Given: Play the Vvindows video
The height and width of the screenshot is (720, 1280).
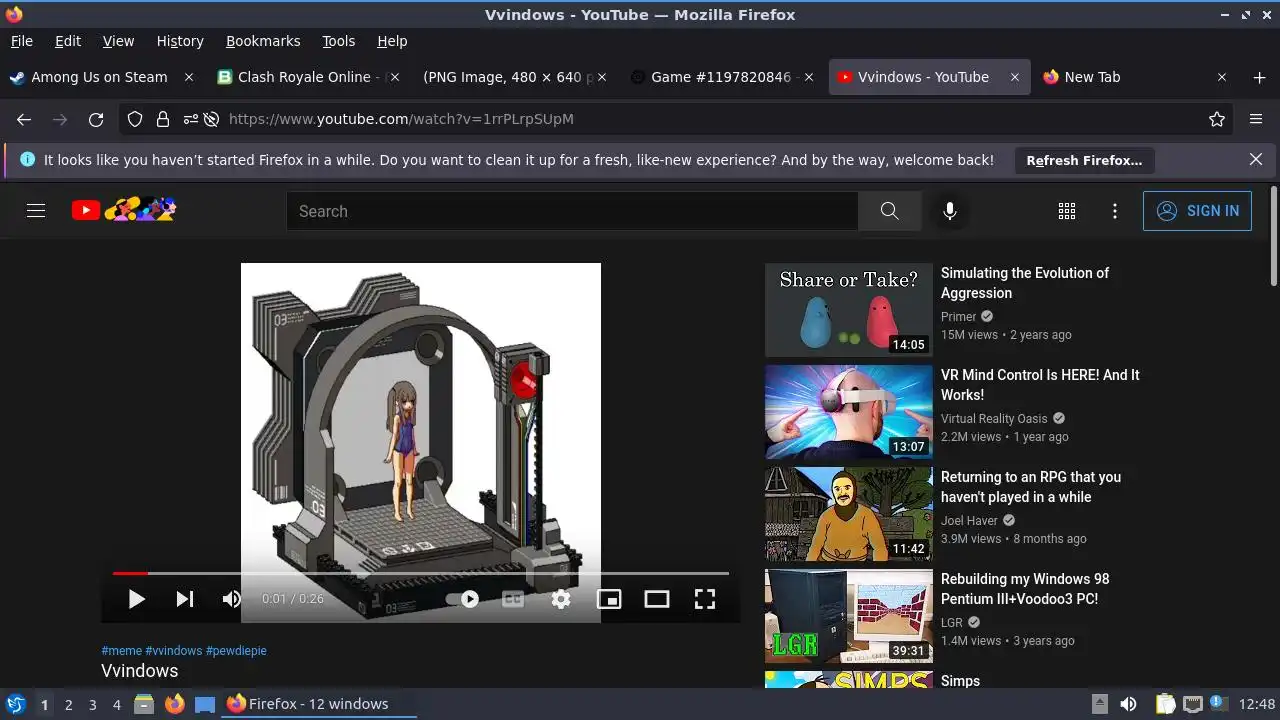Looking at the screenshot, I should click(x=137, y=599).
